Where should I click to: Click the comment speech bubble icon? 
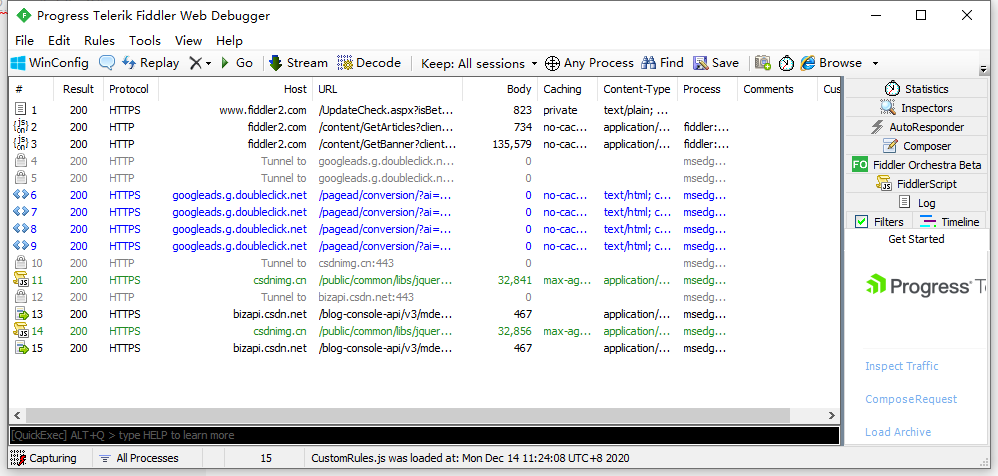[107, 63]
